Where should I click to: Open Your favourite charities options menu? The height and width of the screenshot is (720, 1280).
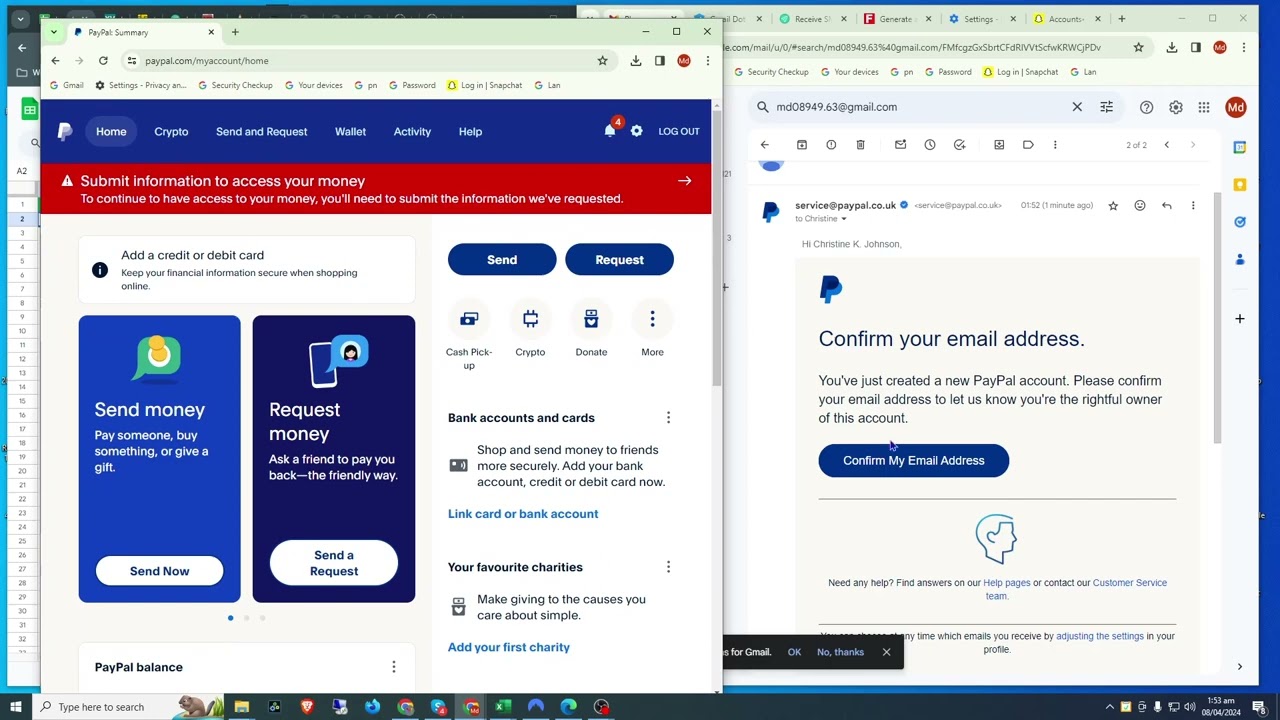[x=668, y=567]
